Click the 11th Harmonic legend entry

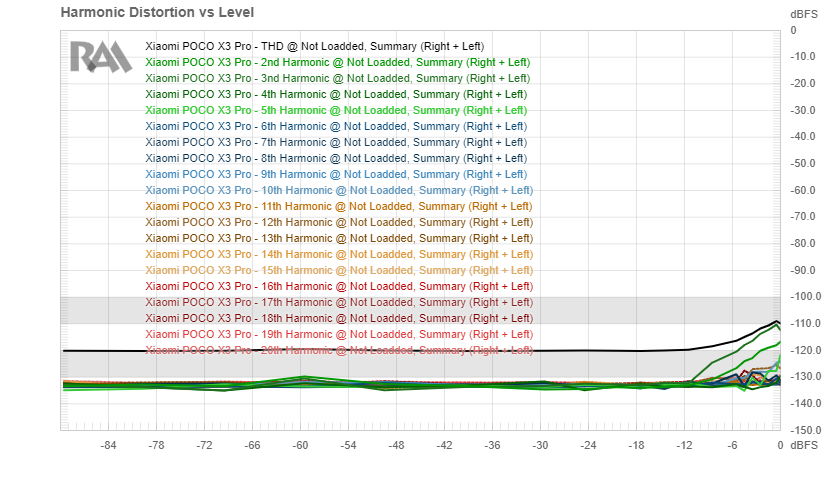coord(339,207)
